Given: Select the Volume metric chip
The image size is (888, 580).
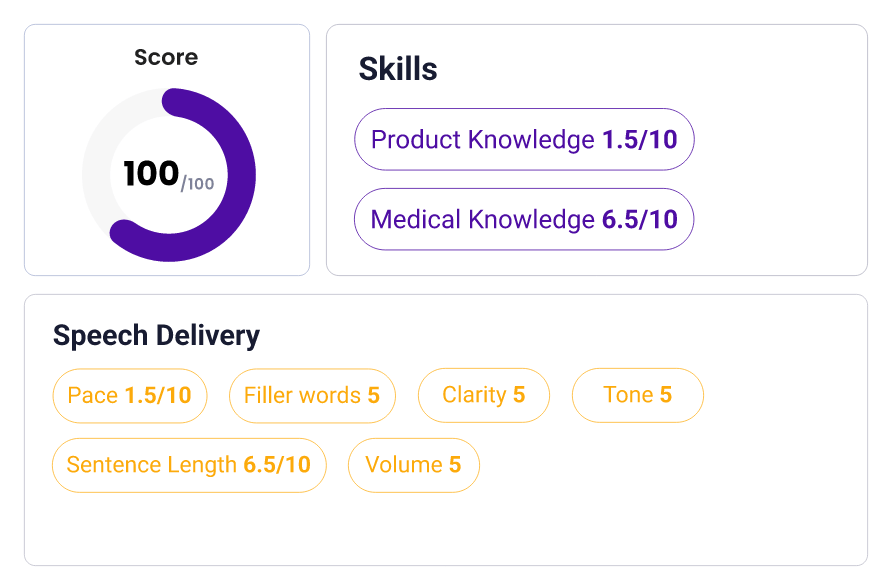Looking at the screenshot, I should 413,465.
